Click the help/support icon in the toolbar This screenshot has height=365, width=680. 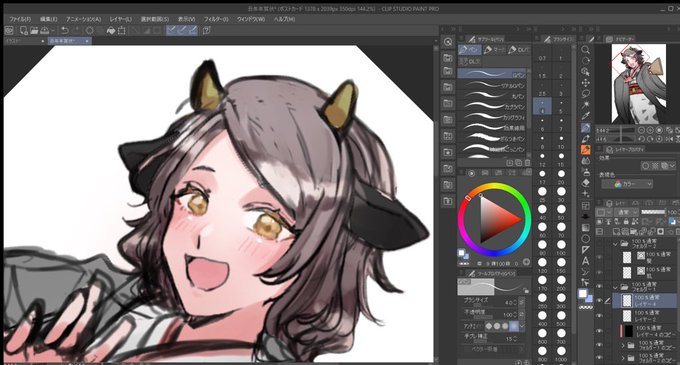(x=206, y=30)
